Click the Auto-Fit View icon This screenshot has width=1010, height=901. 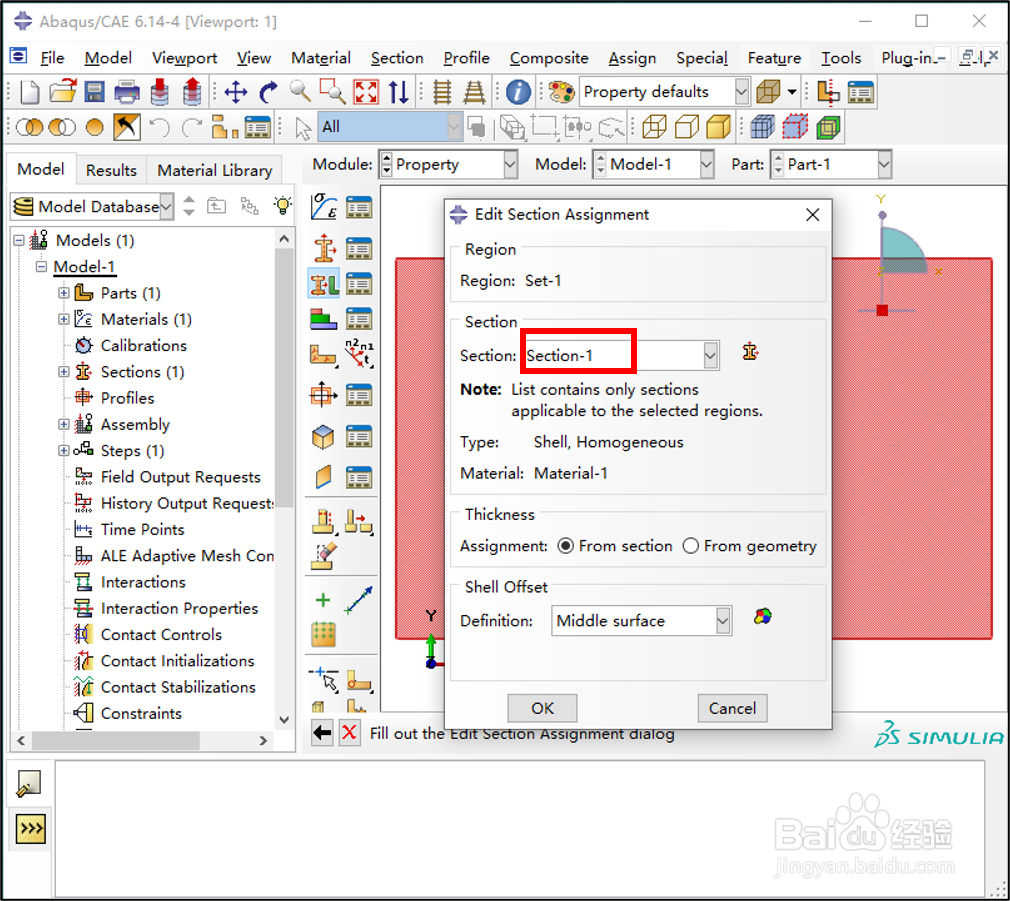point(366,91)
